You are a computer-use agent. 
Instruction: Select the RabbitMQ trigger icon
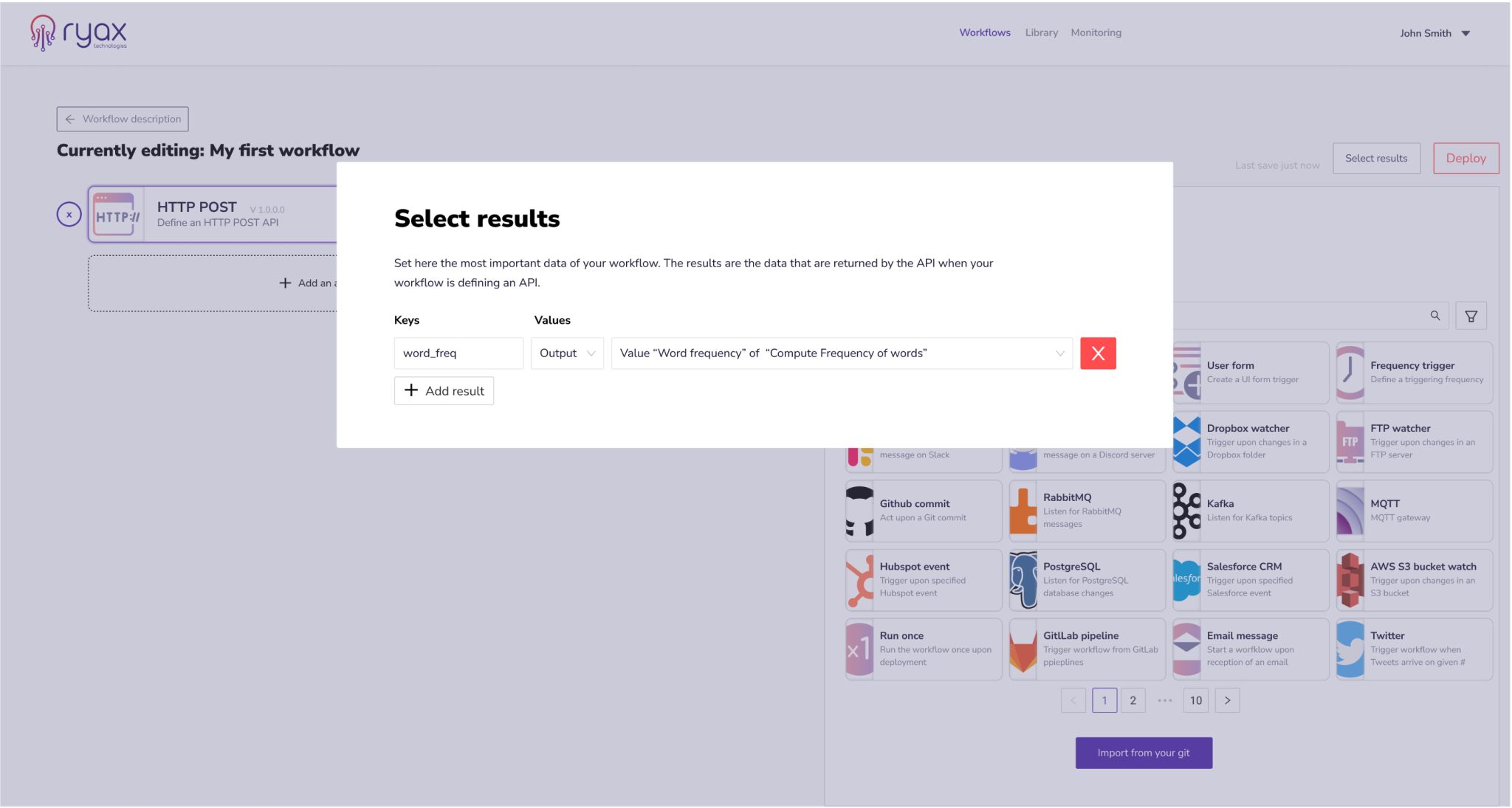pos(1023,511)
